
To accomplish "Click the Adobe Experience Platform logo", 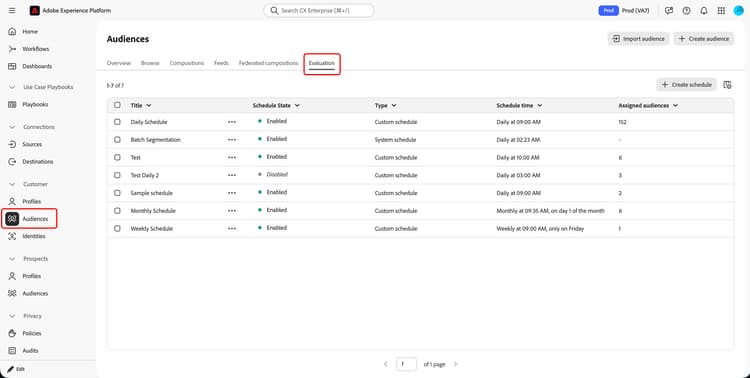I will coord(34,11).
